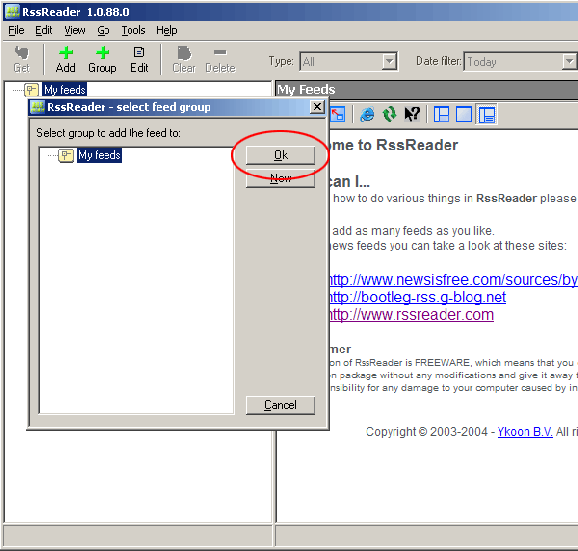The height and width of the screenshot is (551, 578).
Task: Select My feeds in the dialog tree
Action: [x=99, y=155]
